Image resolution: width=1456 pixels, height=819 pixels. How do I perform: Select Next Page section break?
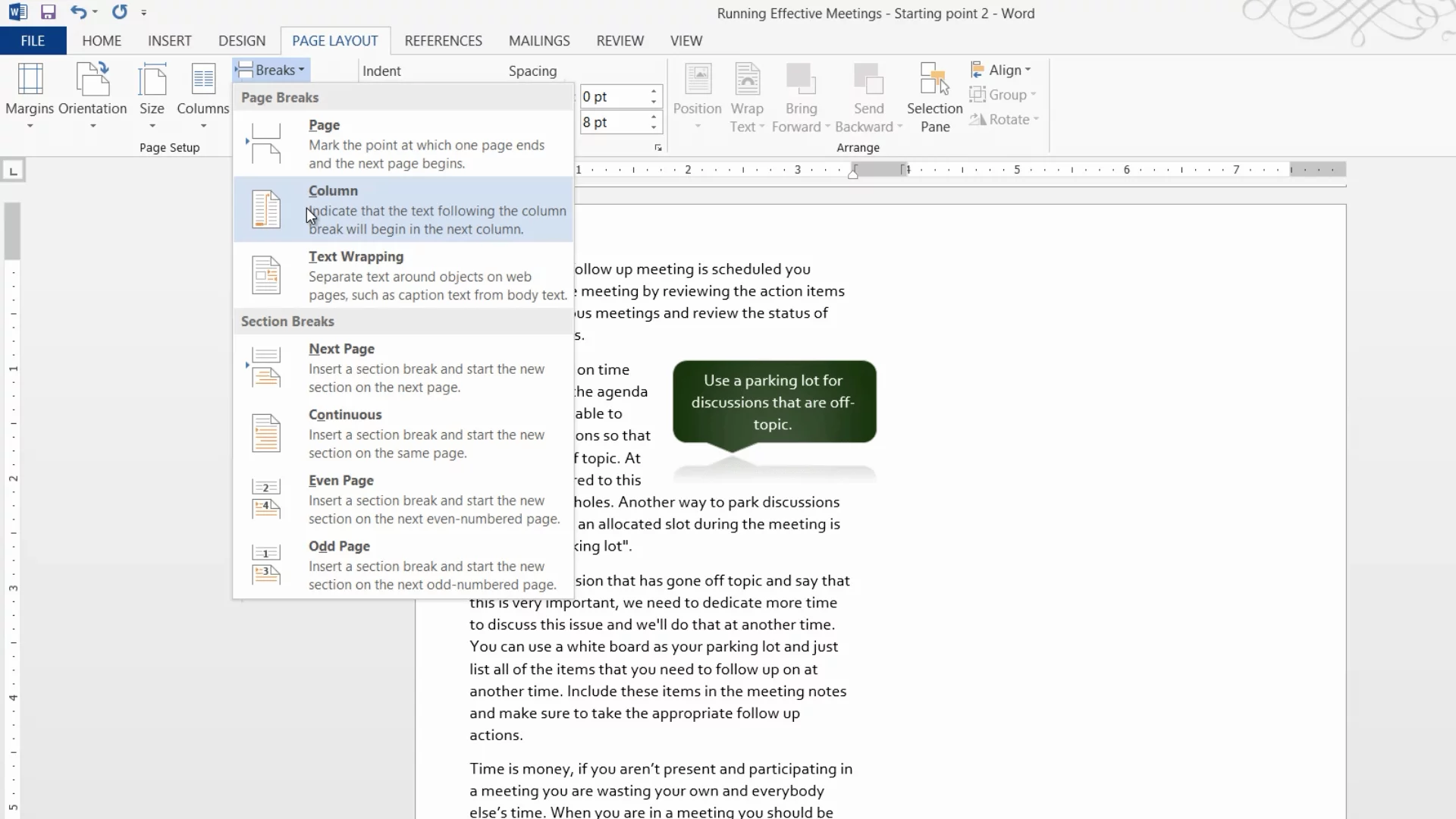point(402,368)
